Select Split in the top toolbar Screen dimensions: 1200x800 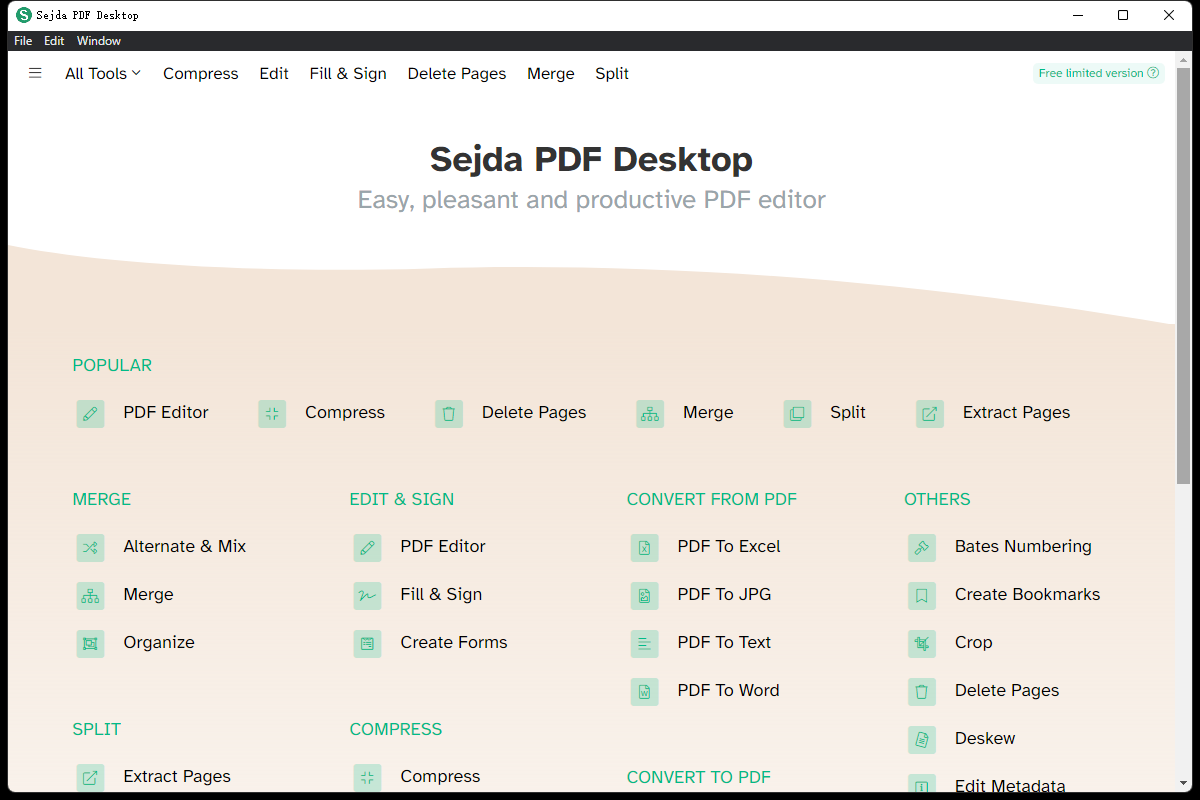612,73
